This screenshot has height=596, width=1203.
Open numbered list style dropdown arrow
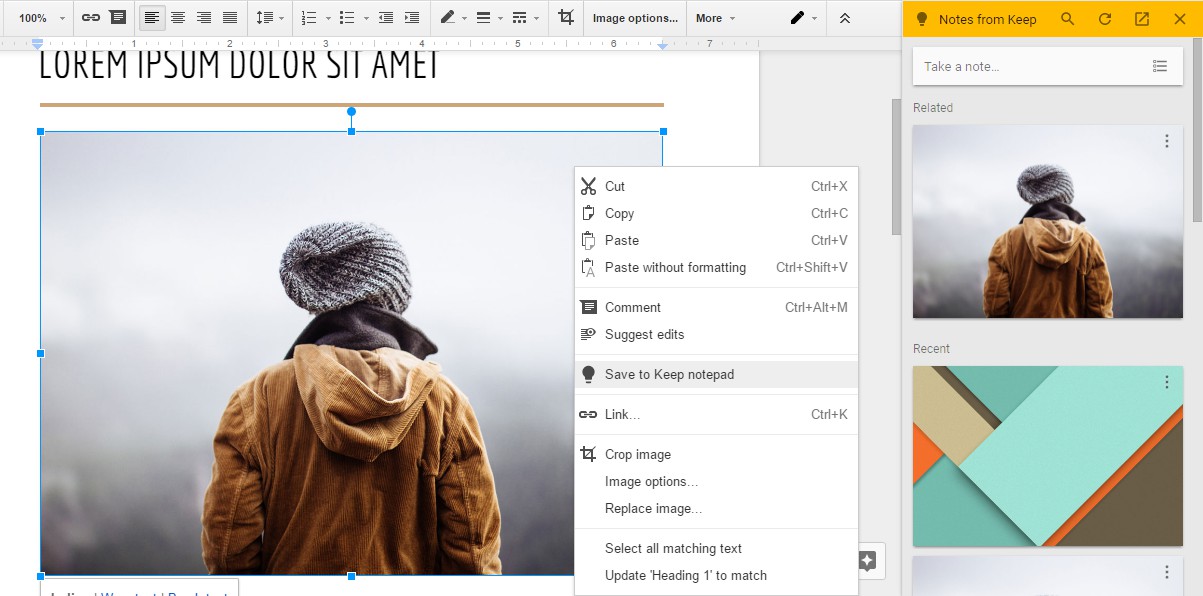pyautogui.click(x=327, y=18)
